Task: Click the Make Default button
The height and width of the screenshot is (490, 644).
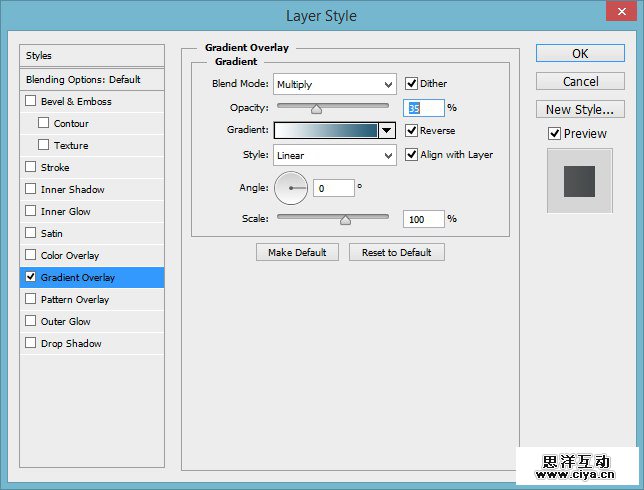Action: [297, 253]
